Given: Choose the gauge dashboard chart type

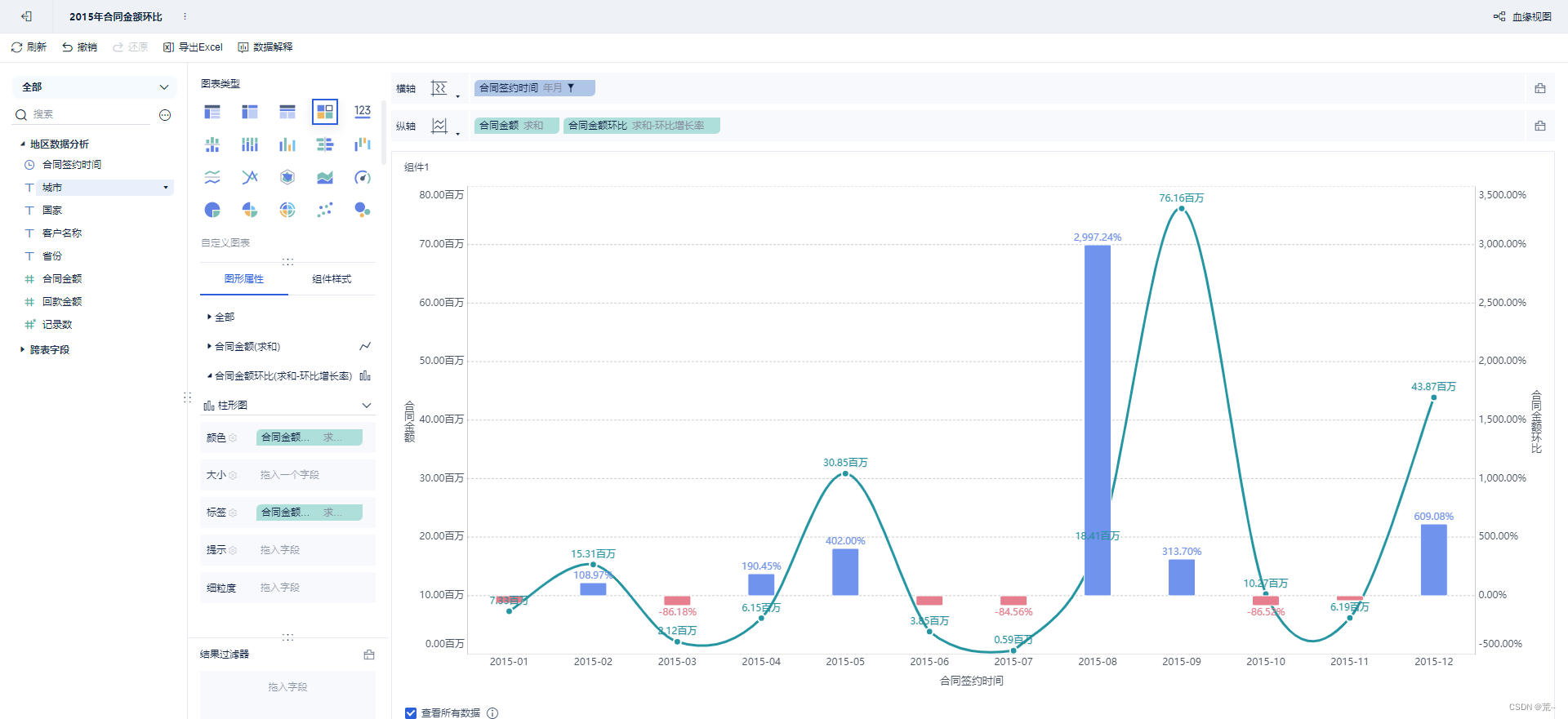Looking at the screenshot, I should point(363,177).
